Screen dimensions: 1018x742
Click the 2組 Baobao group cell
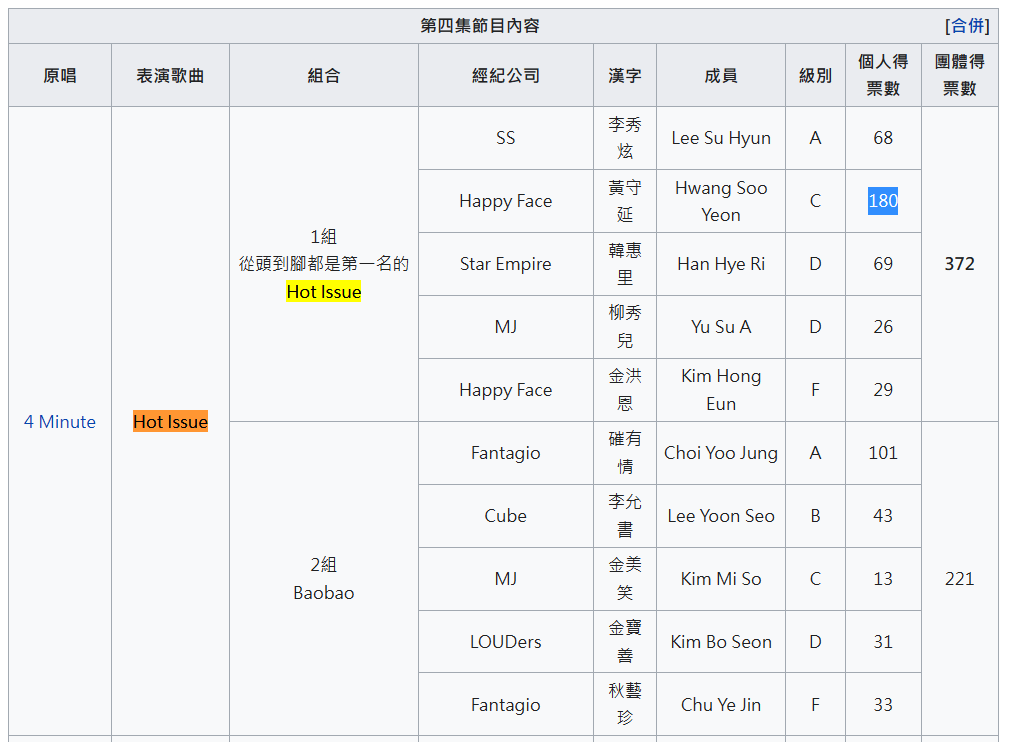pos(323,579)
